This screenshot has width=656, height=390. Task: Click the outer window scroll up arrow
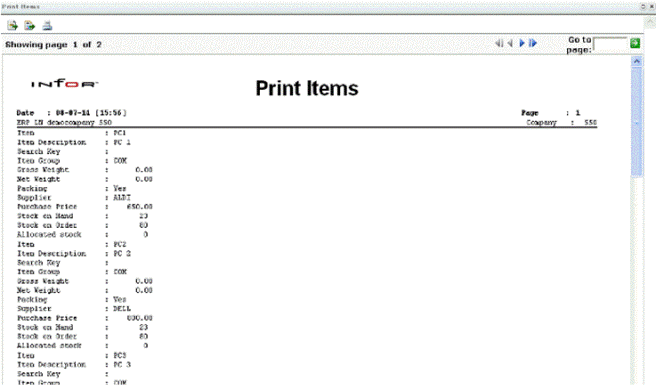pos(651,22)
